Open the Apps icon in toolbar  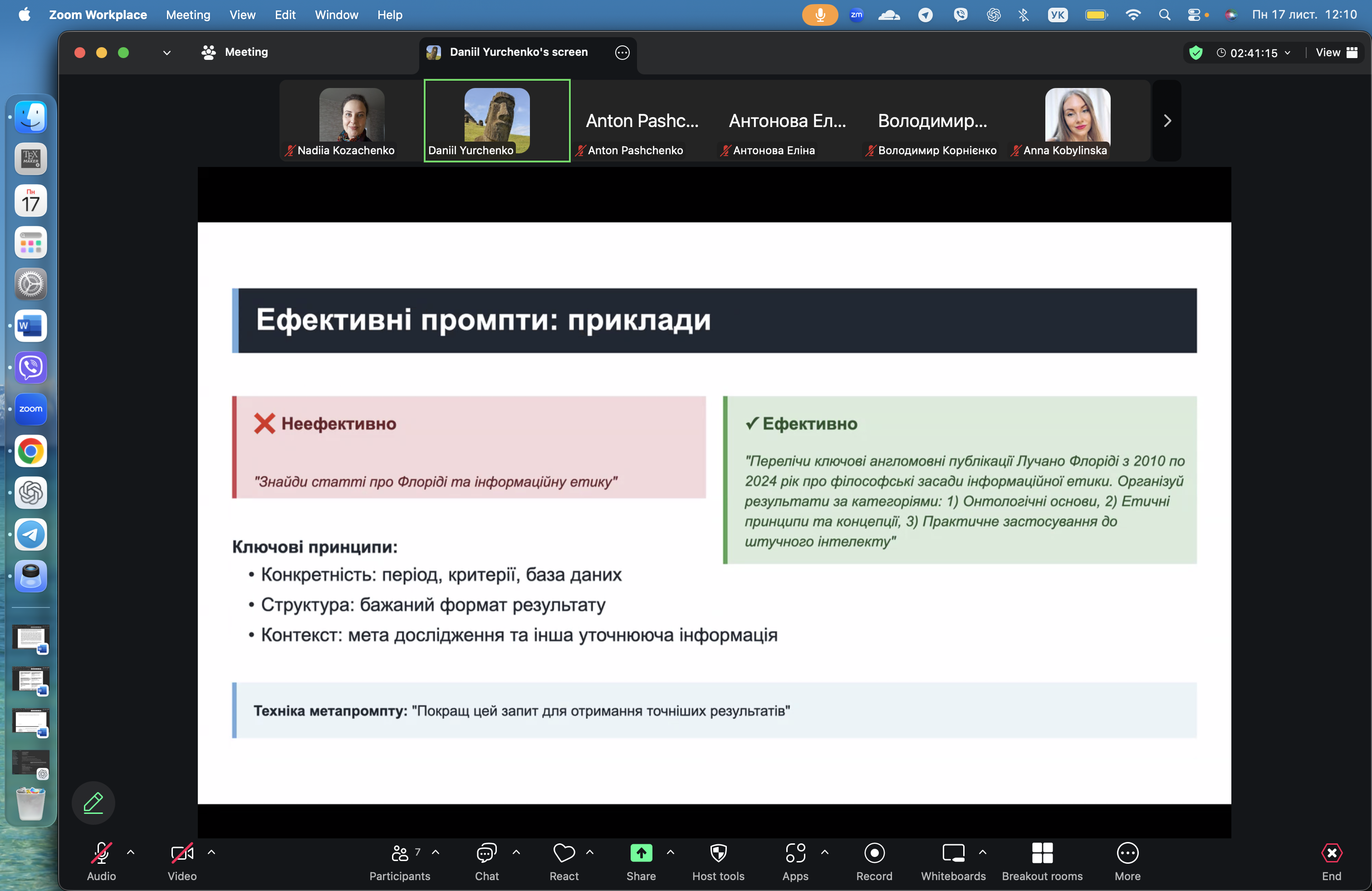[795, 853]
